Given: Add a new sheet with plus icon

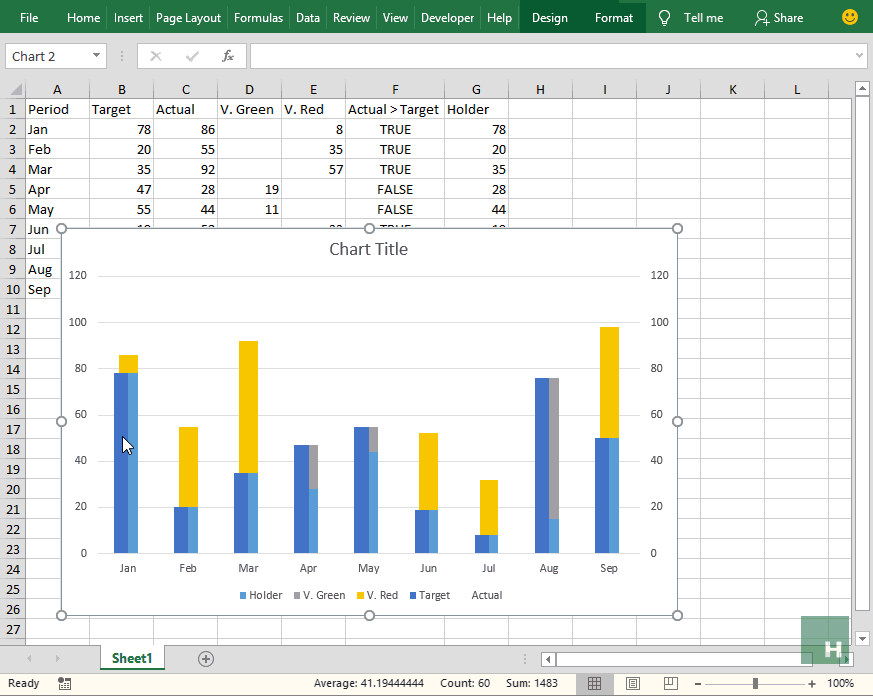Looking at the screenshot, I should point(205,659).
